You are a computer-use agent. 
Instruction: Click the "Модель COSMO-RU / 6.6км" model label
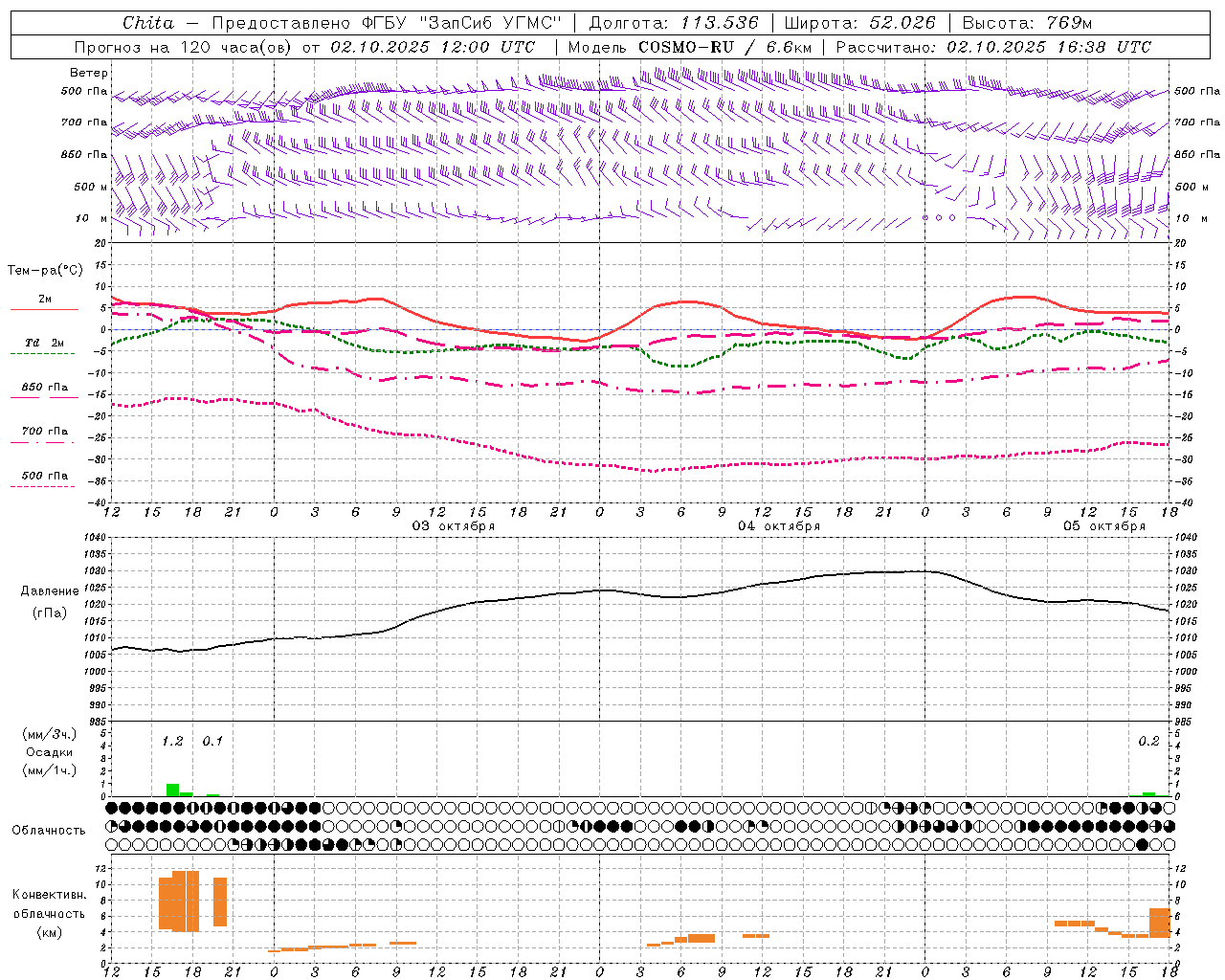click(690, 47)
